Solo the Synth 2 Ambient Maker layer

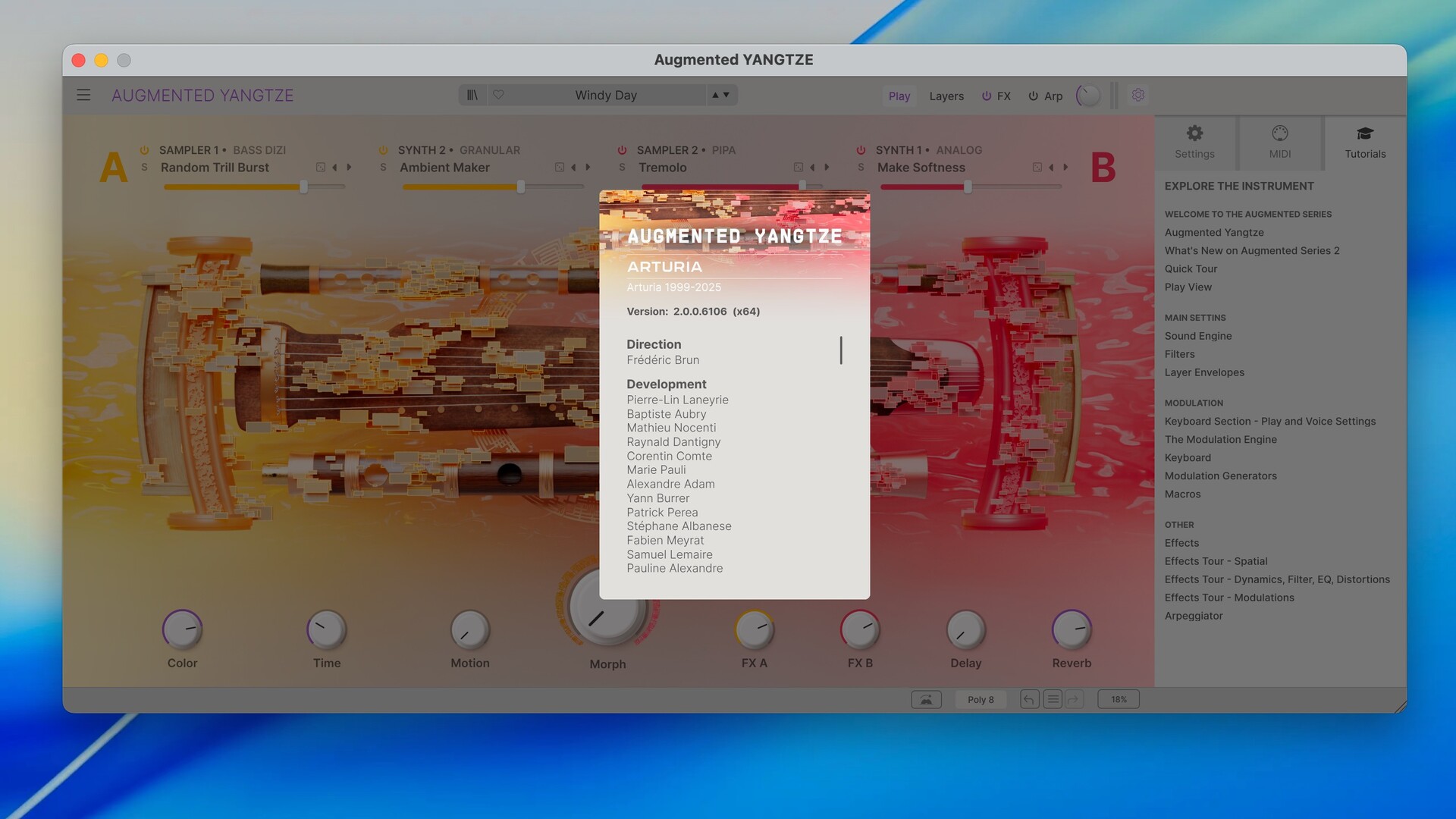(383, 168)
